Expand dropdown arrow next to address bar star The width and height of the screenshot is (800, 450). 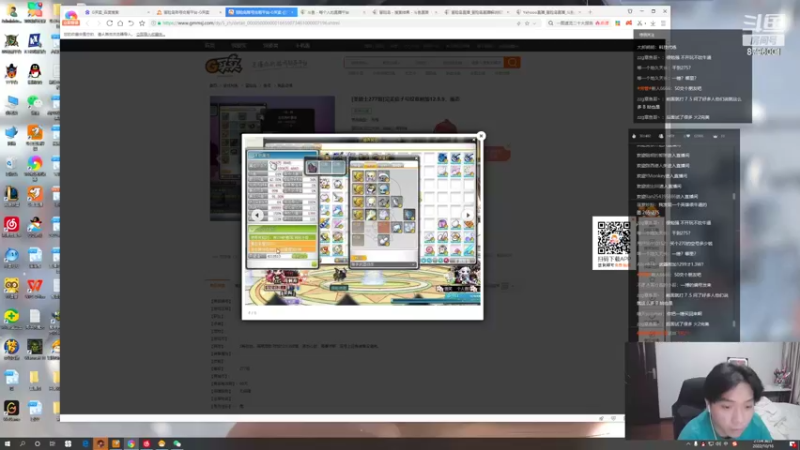(x=534, y=23)
